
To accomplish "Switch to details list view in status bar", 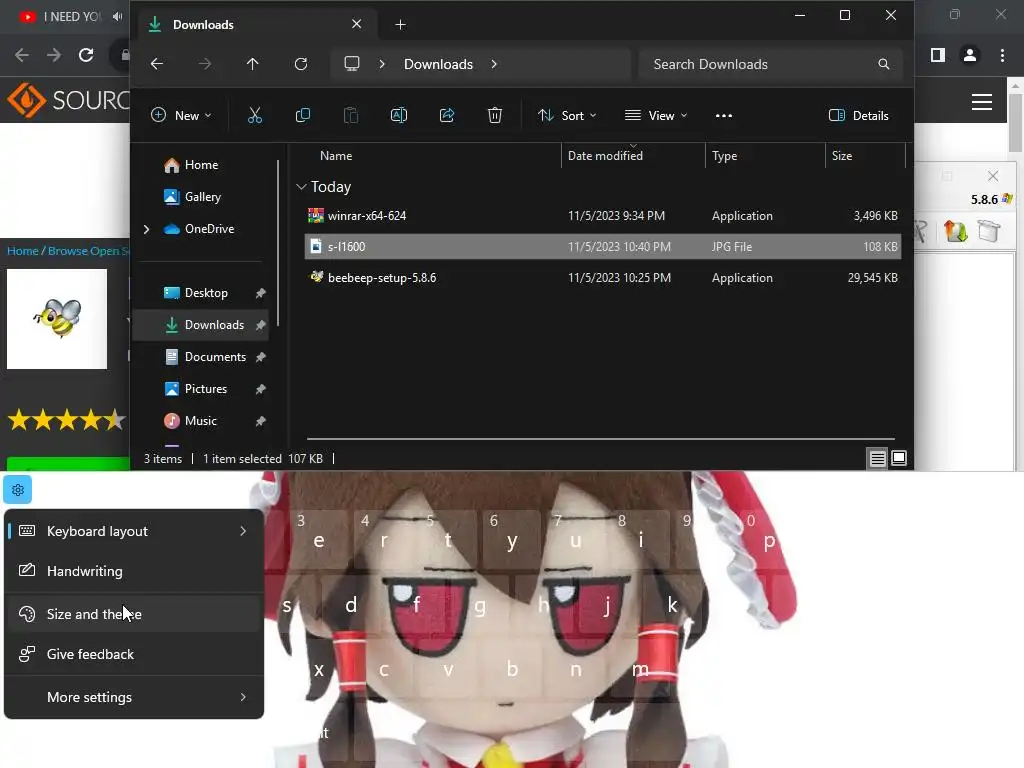I will (877, 458).
